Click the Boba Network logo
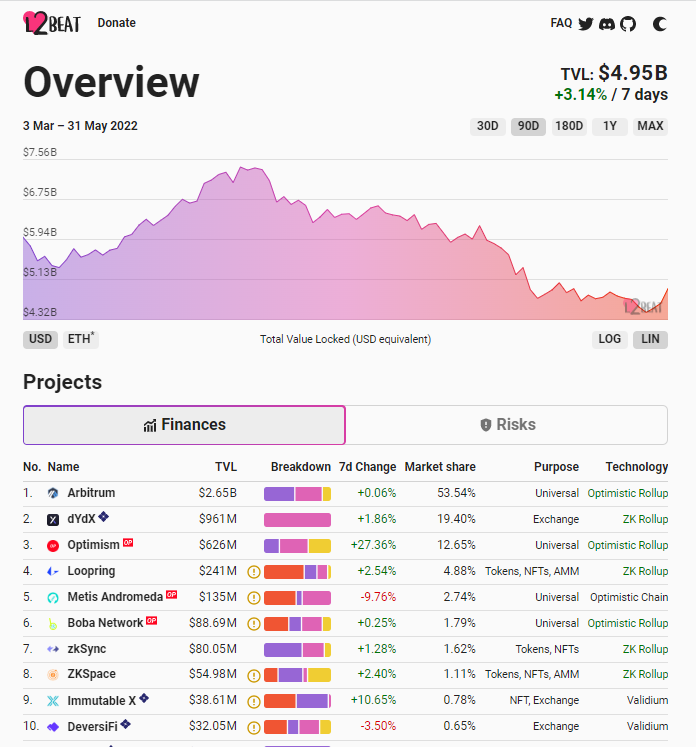The height and width of the screenshot is (747, 696). coord(53,624)
